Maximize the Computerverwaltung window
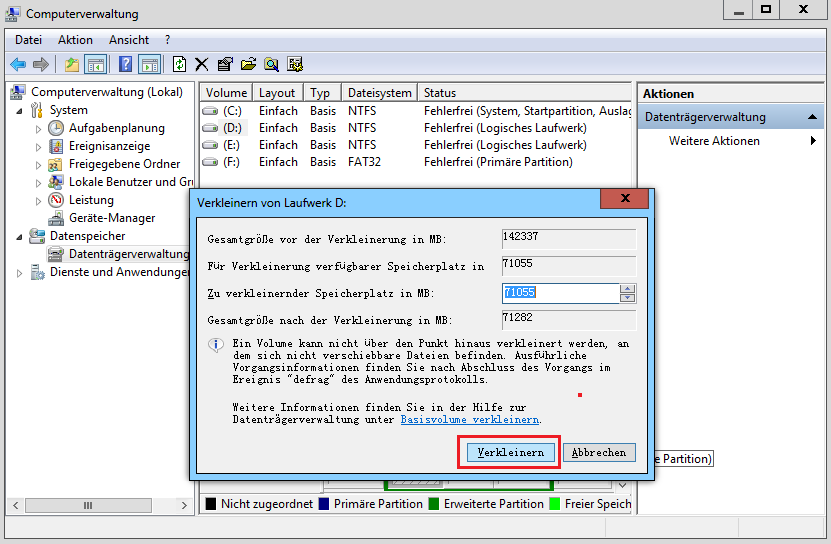The width and height of the screenshot is (831, 544). 765,9
